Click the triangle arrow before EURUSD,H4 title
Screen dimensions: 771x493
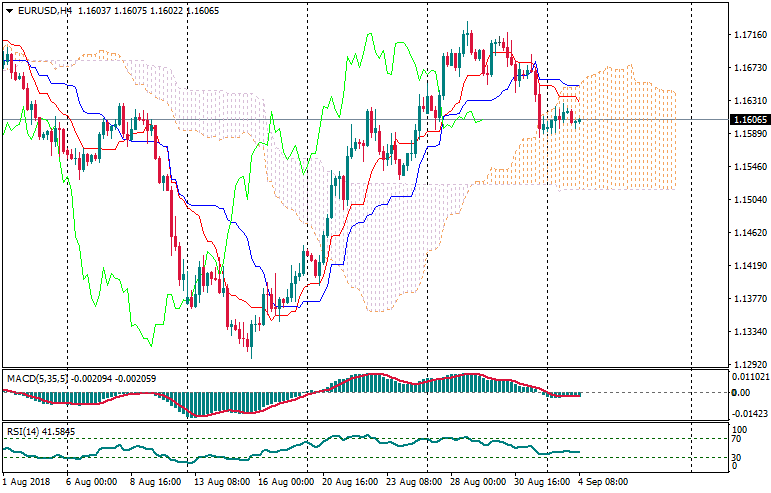[9, 10]
